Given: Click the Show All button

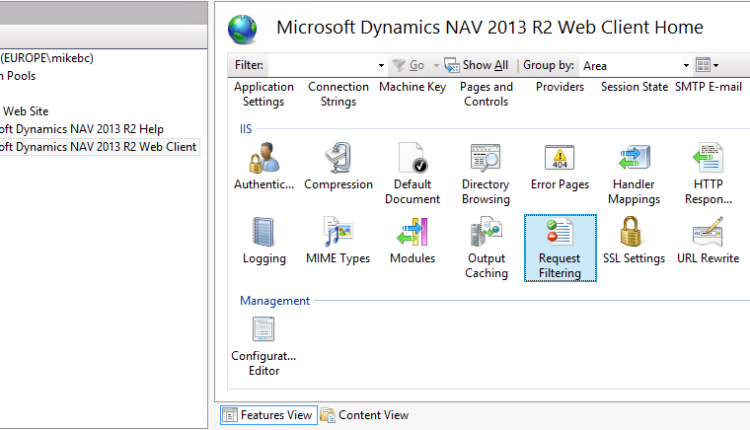Looking at the screenshot, I should [x=477, y=65].
